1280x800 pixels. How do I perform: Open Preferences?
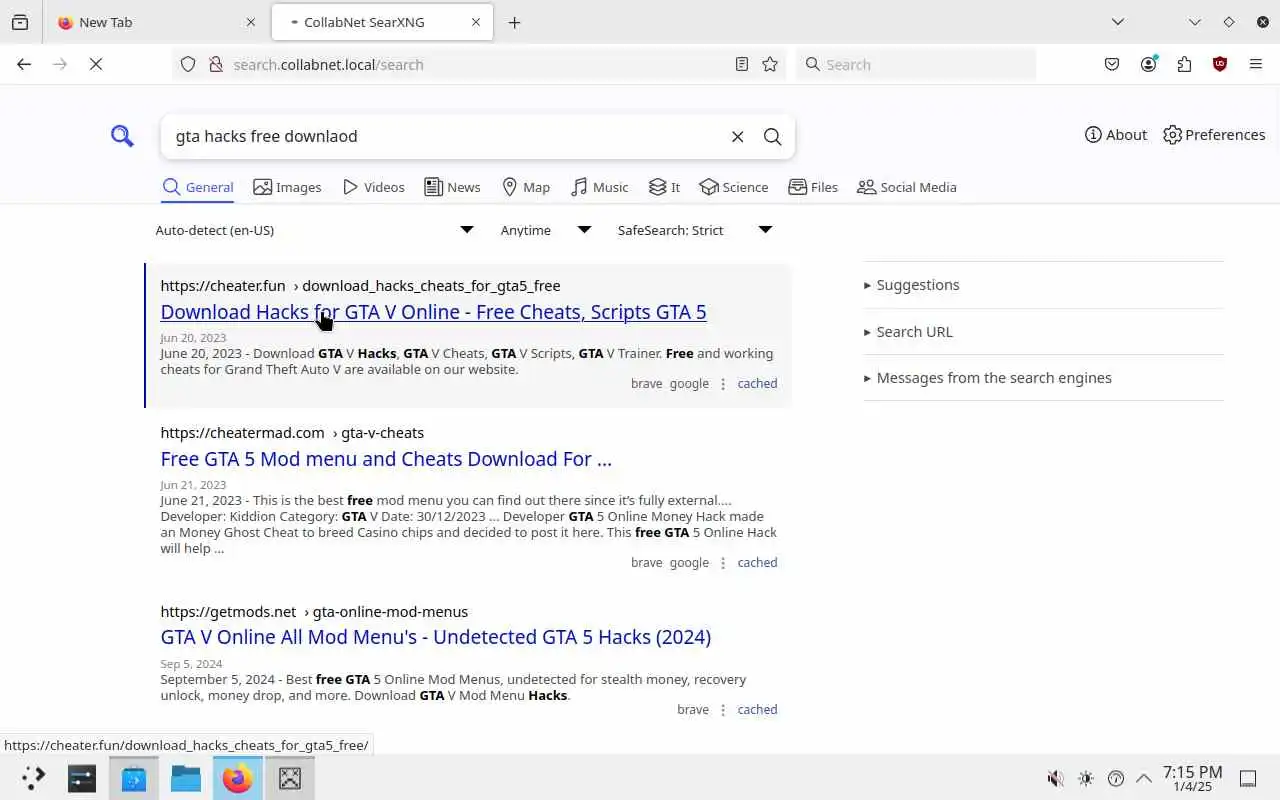pyautogui.click(x=1214, y=135)
